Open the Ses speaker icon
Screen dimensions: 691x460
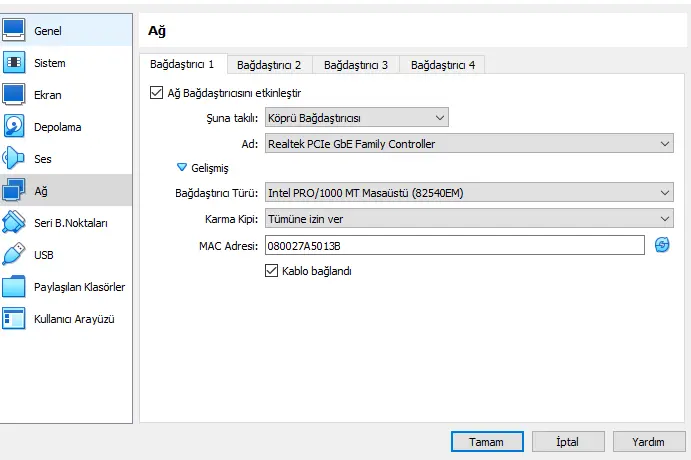pyautogui.click(x=13, y=158)
